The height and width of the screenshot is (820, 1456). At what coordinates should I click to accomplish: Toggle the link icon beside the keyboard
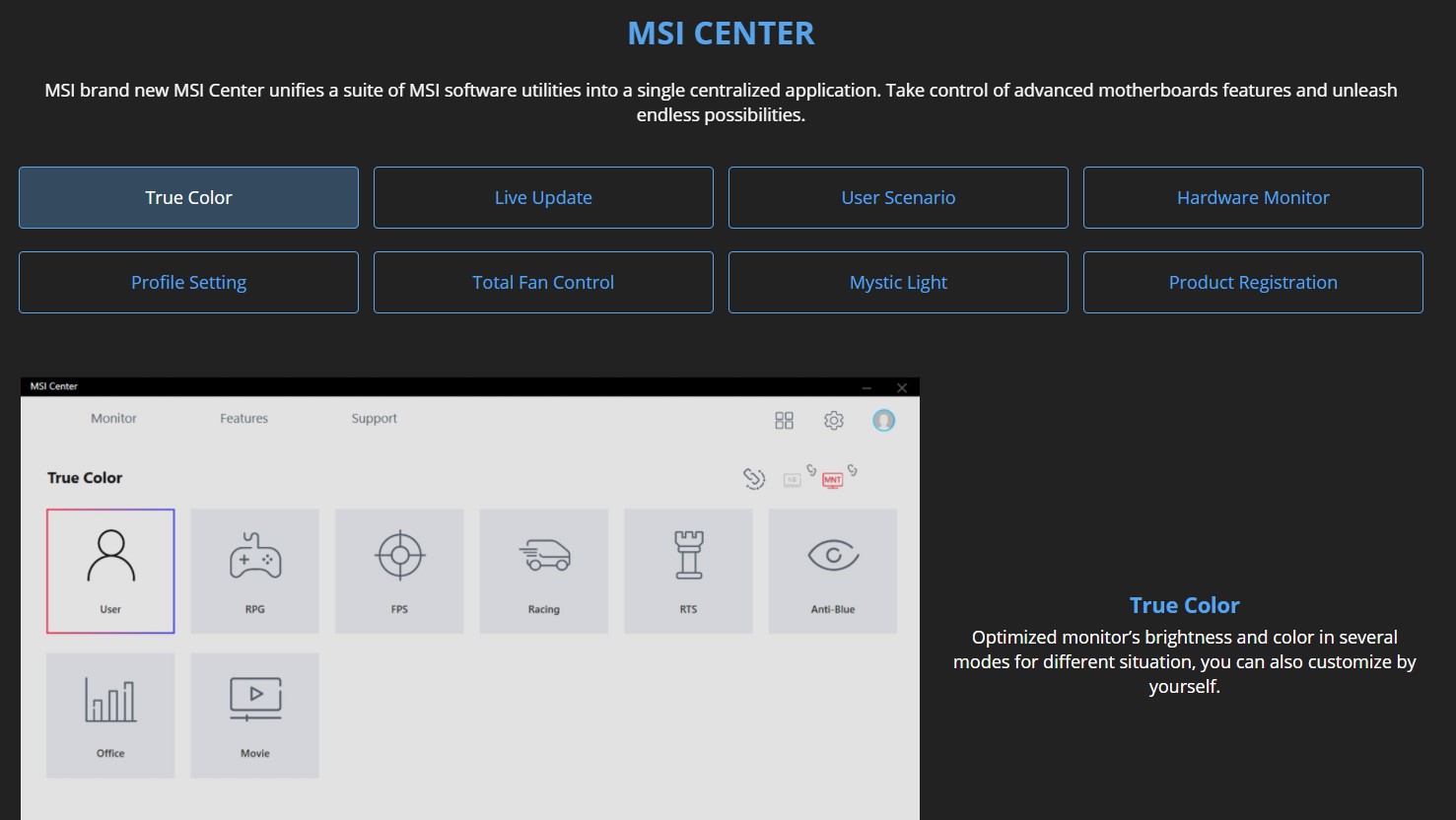(810, 471)
